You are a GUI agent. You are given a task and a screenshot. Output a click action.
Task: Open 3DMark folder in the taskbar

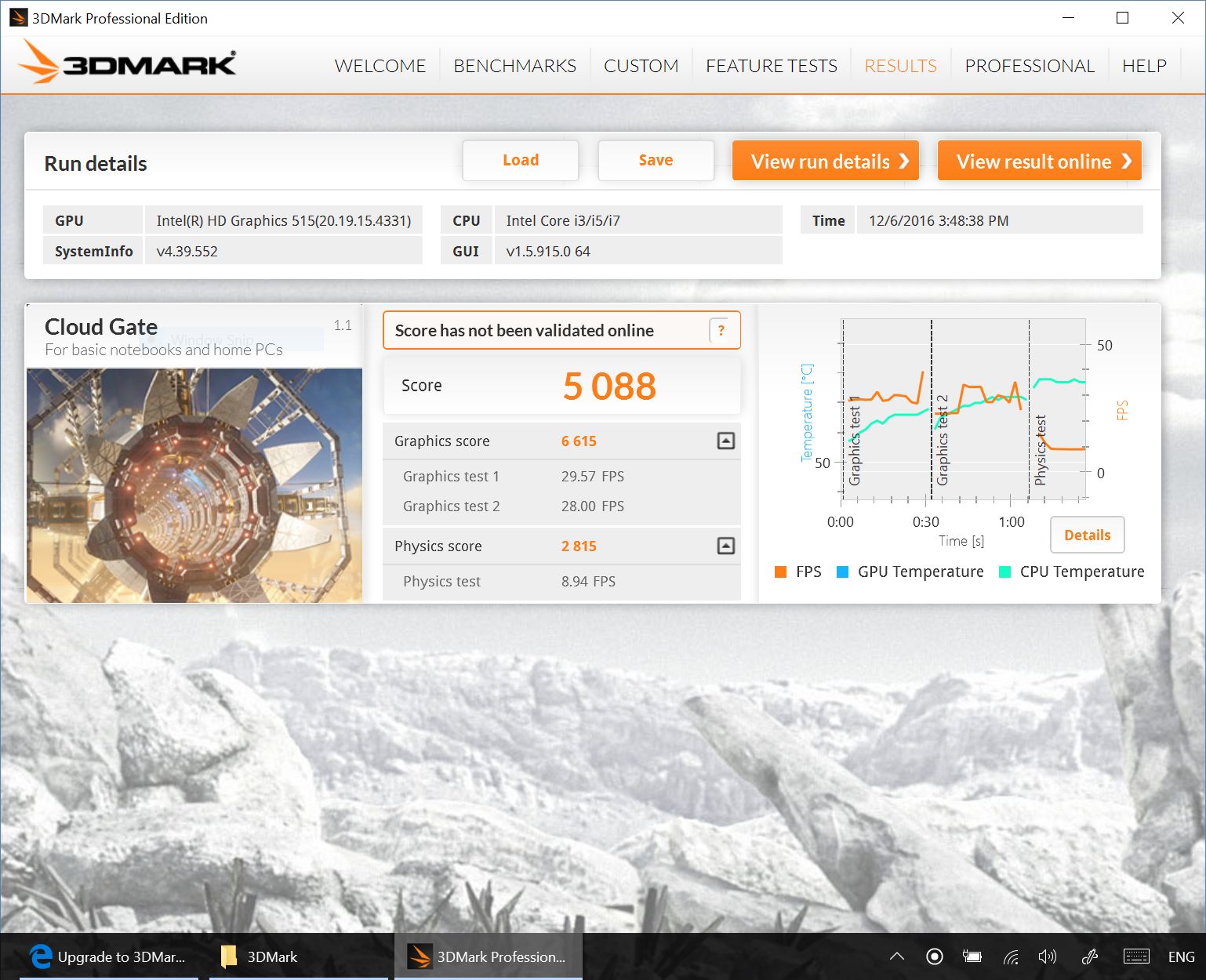point(260,956)
